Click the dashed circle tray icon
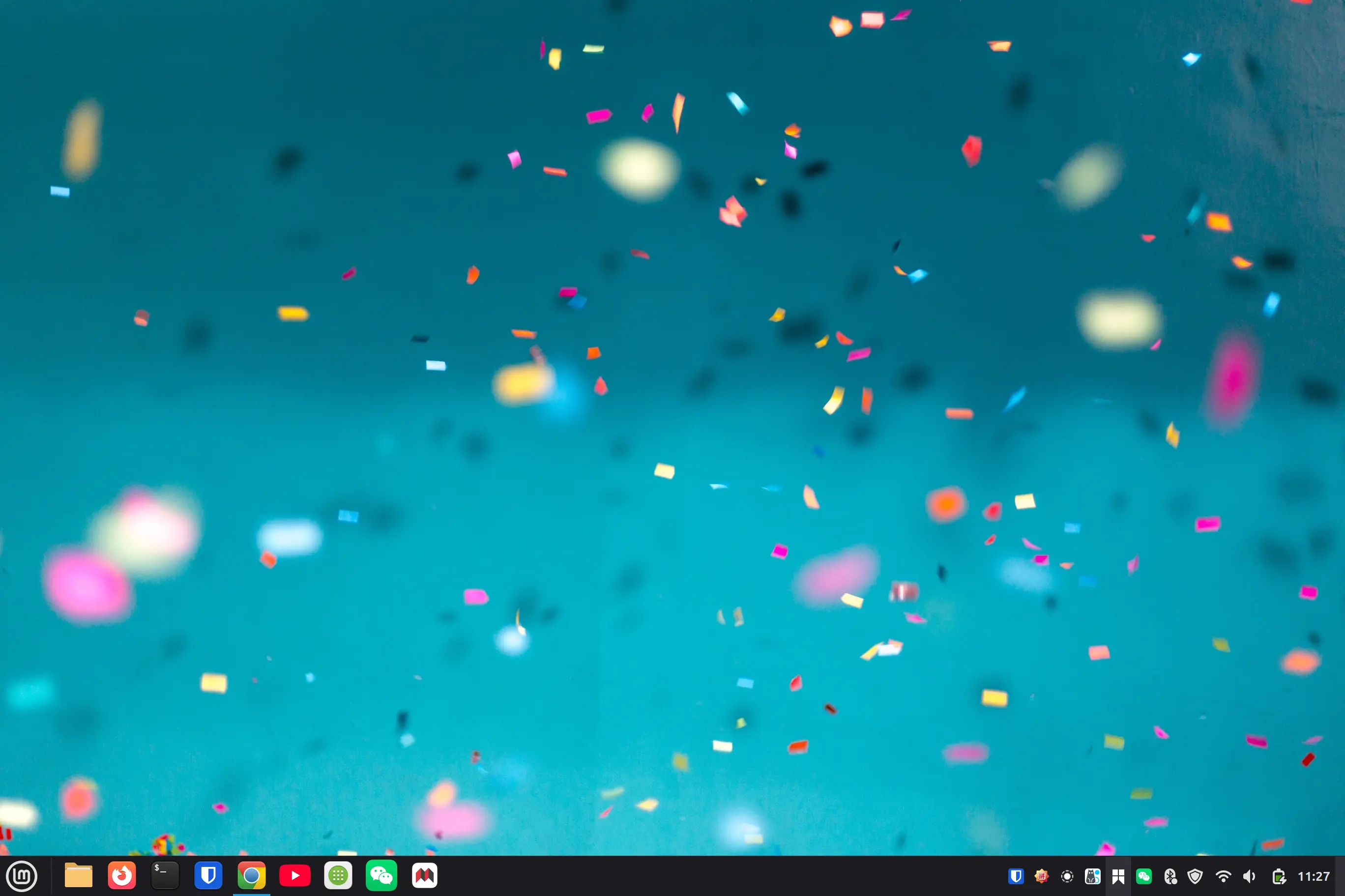The height and width of the screenshot is (896, 1345). coord(1067,876)
